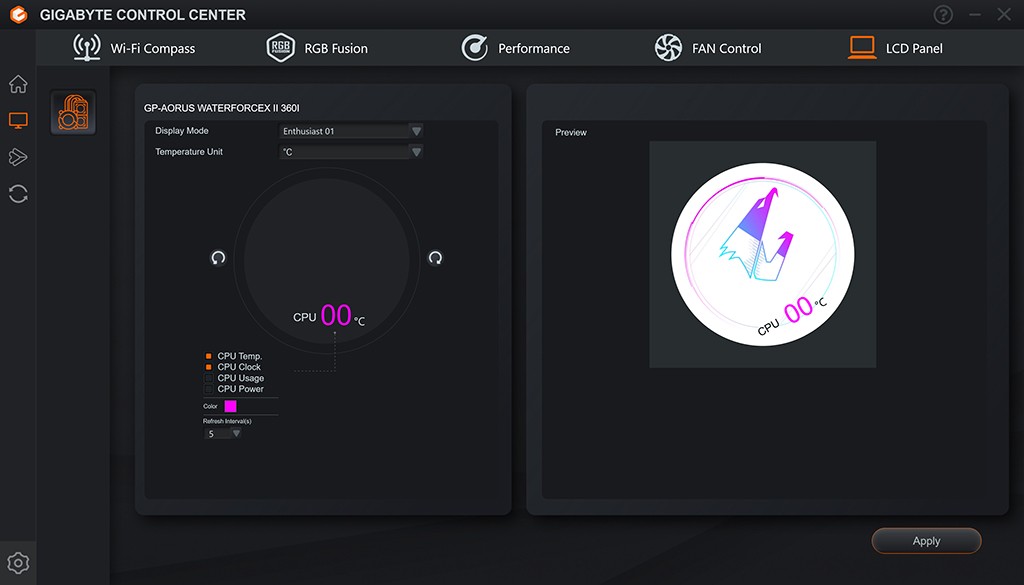This screenshot has height=585, width=1024.
Task: Open the Performance gauge icon
Action: tap(475, 48)
